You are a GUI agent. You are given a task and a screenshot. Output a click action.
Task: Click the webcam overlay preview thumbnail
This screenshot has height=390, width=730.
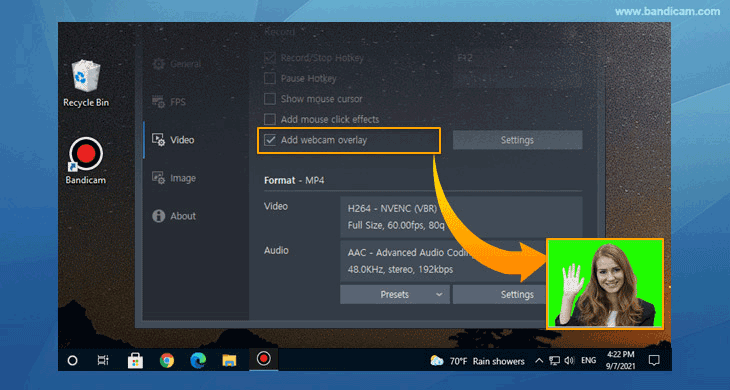605,284
